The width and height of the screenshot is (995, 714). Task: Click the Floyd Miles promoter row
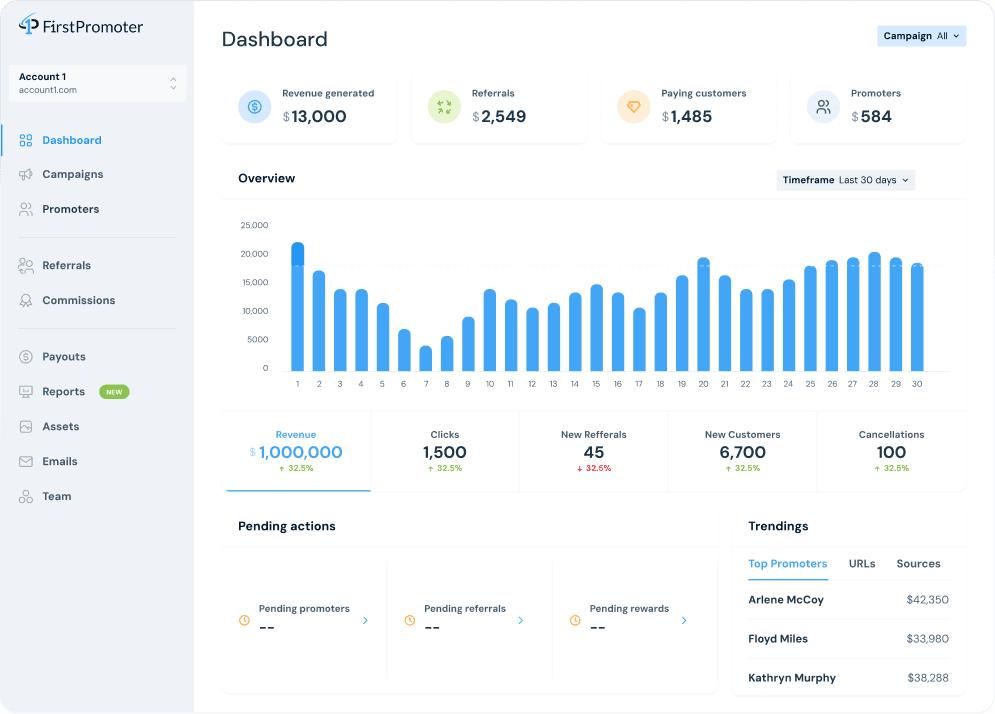pyautogui.click(x=848, y=639)
